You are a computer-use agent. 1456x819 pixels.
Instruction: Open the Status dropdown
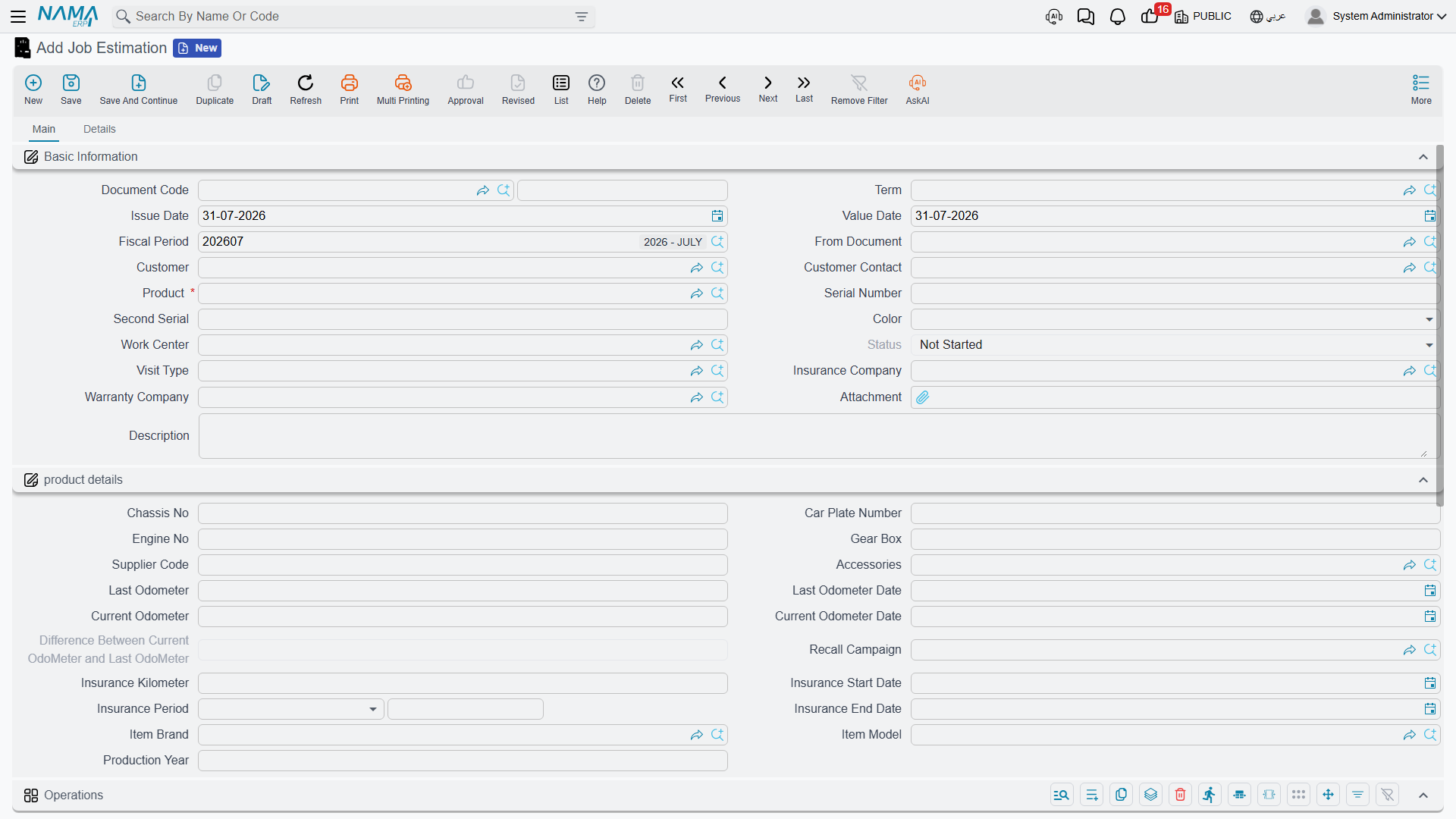1429,345
